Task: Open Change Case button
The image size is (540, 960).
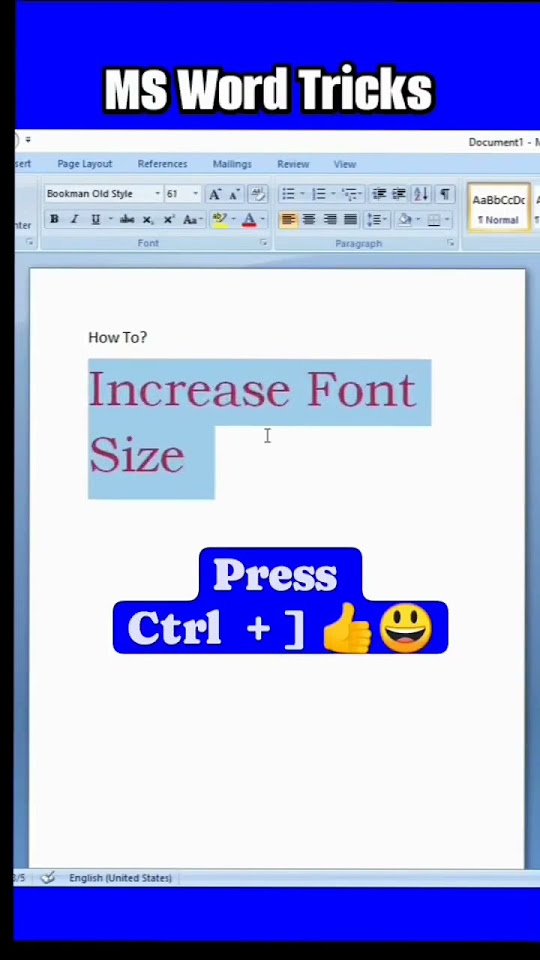Action: click(x=192, y=219)
